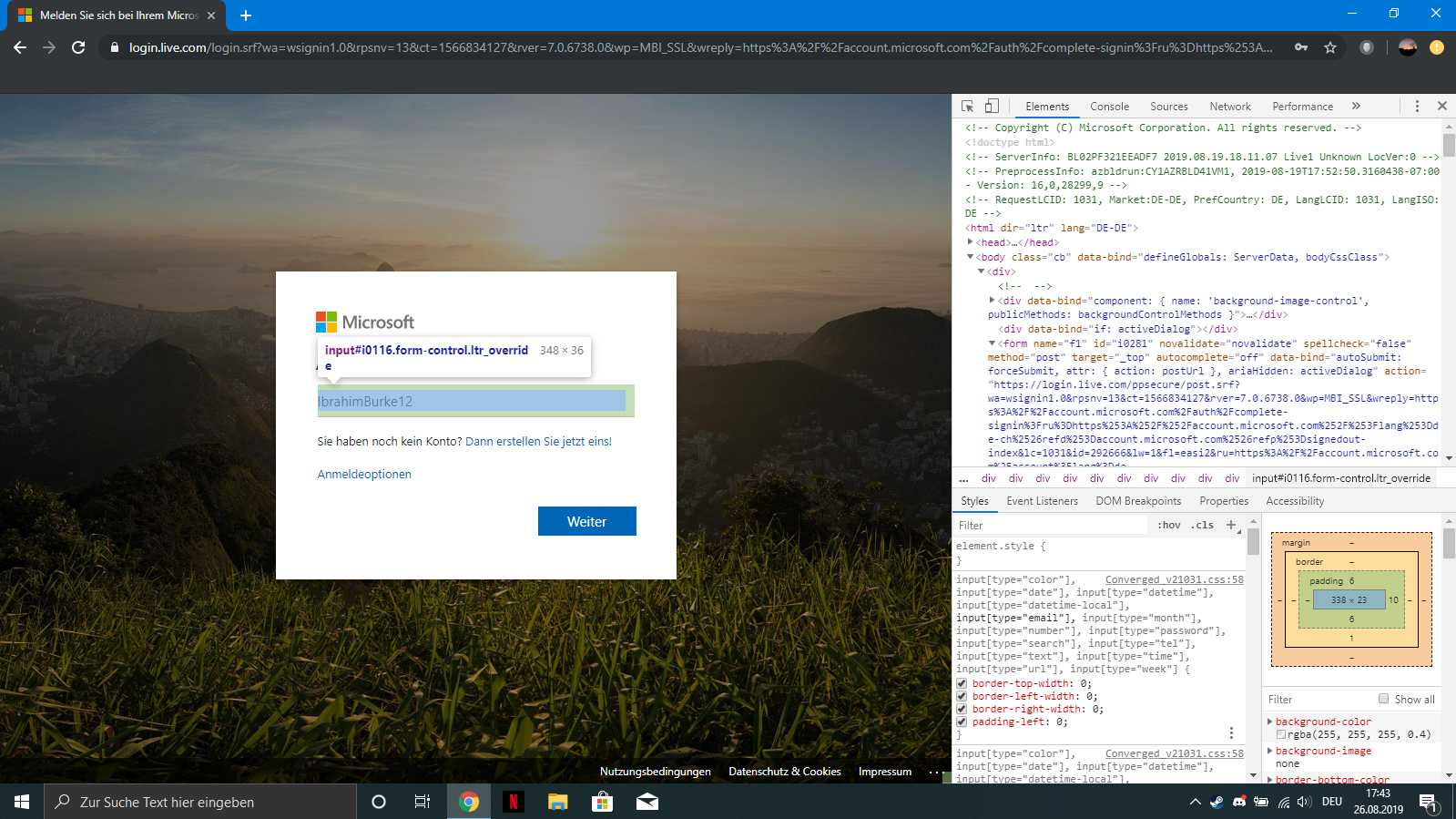Expand the background-image-control div node
Image resolution: width=1456 pixels, height=819 pixels.
point(993,300)
